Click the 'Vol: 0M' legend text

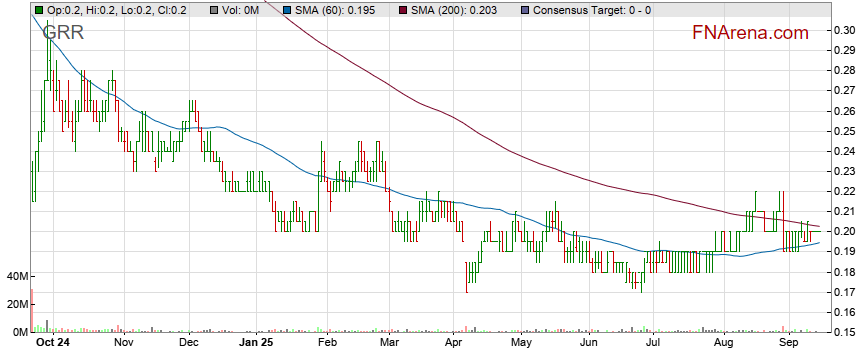(x=240, y=10)
